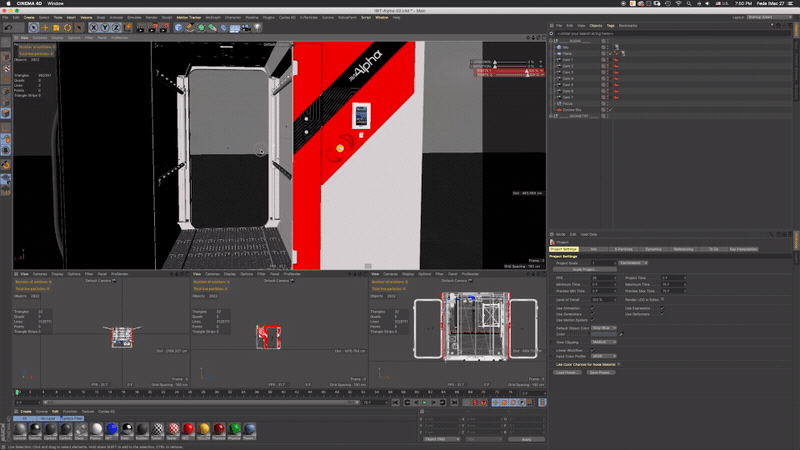Click the coordinate system icon

coord(128,28)
